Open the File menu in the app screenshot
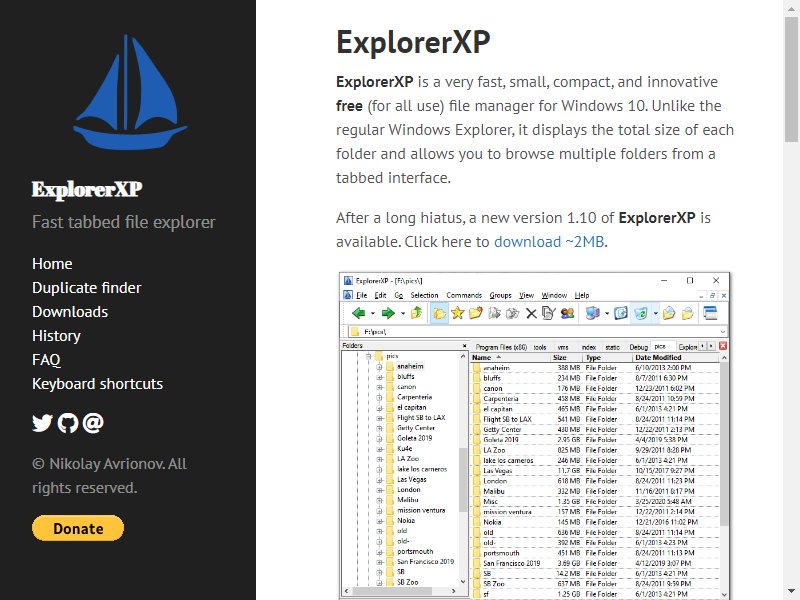Image resolution: width=800 pixels, height=600 pixels. (x=362, y=295)
